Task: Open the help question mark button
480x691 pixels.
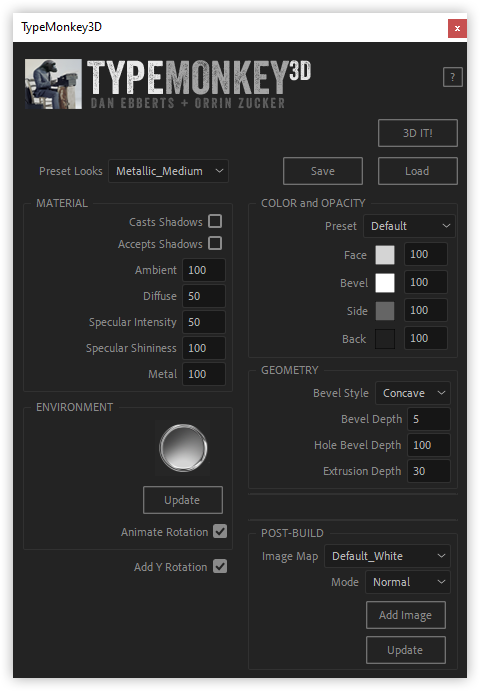Action: [x=452, y=77]
